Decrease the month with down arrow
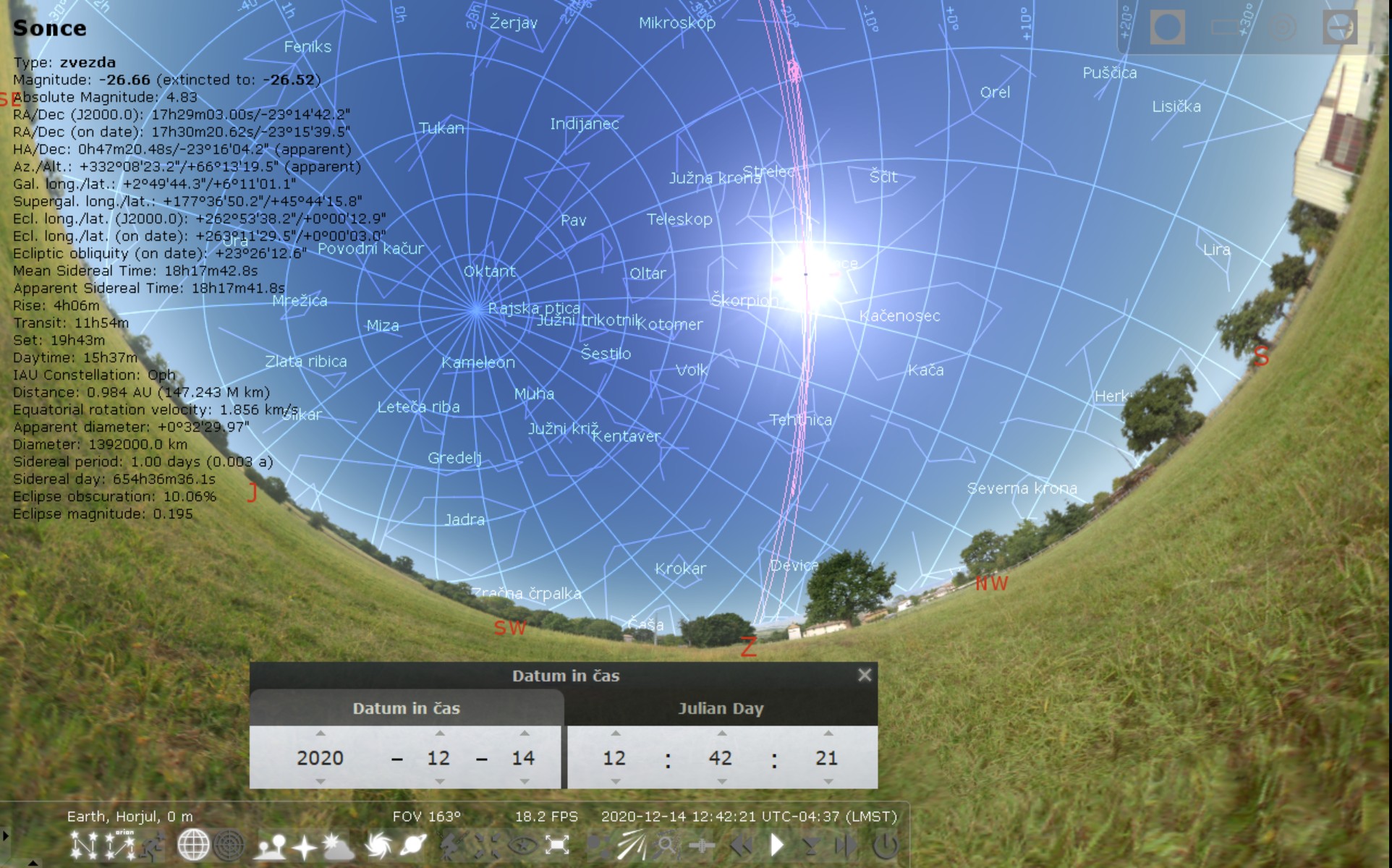Viewport: 1392px width, 868px height. 439,782
